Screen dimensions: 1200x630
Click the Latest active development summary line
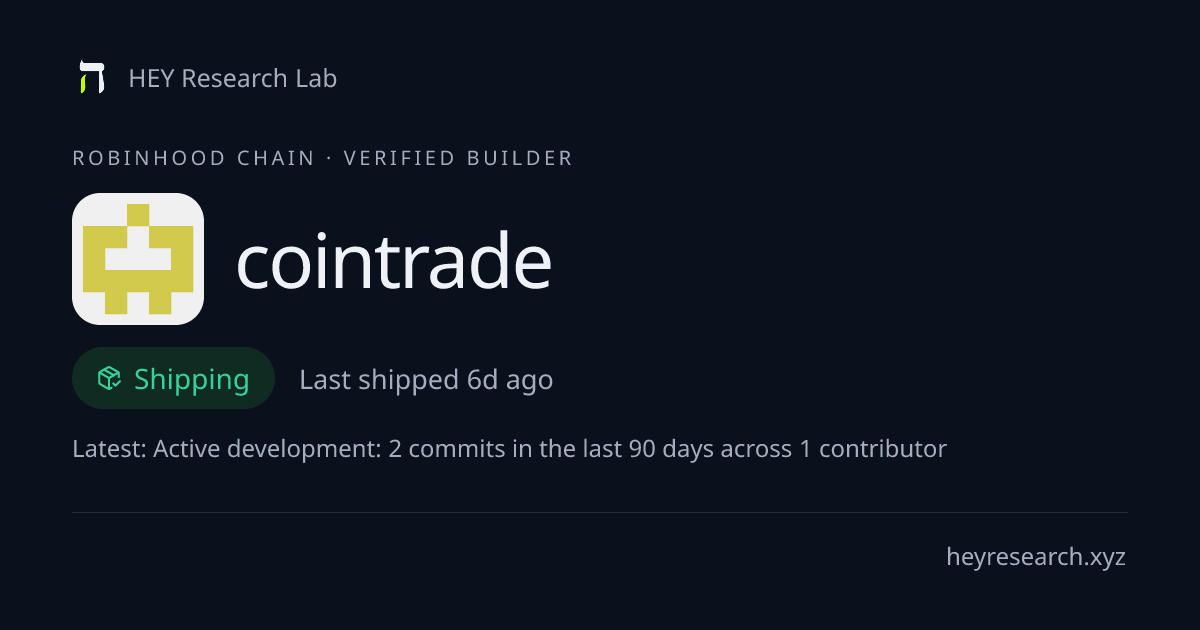point(509,449)
